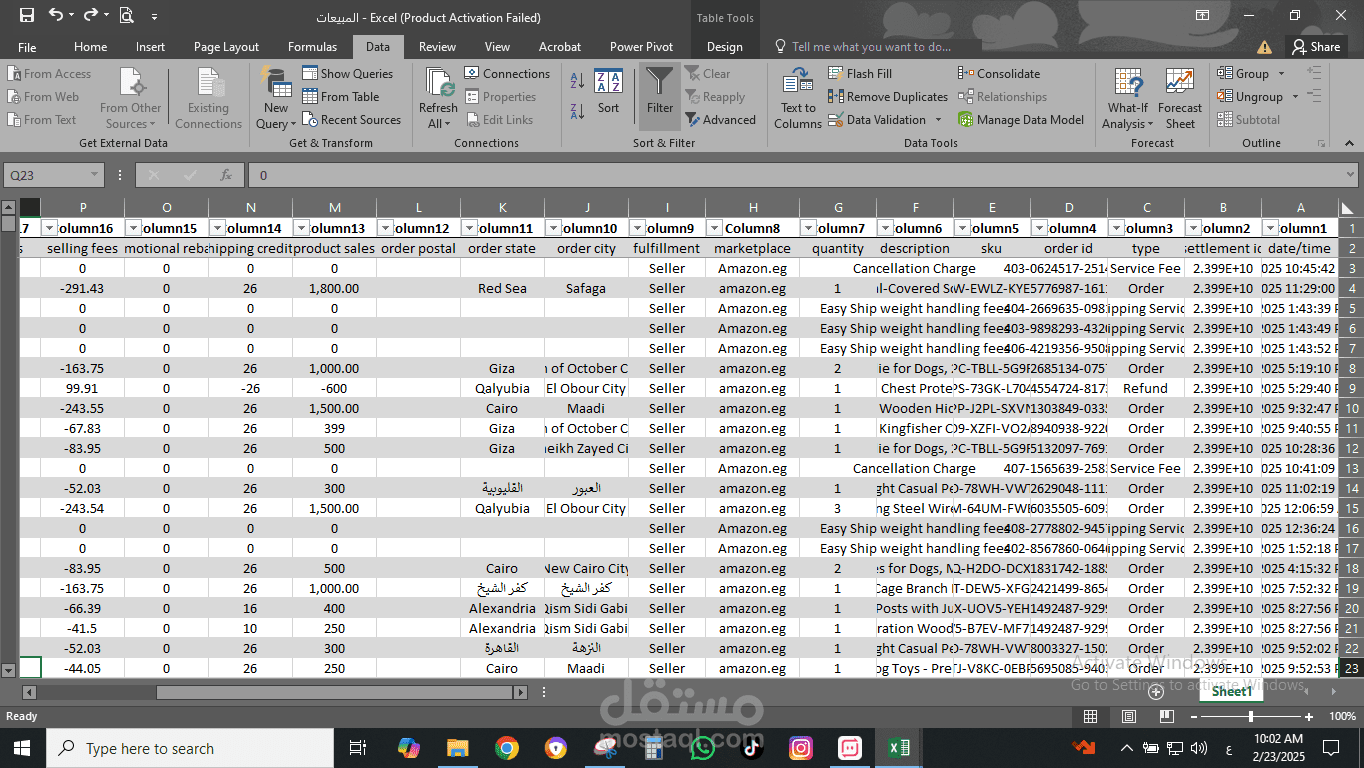The height and width of the screenshot is (768, 1364).
Task: Open the File tab
Action: pos(27,47)
